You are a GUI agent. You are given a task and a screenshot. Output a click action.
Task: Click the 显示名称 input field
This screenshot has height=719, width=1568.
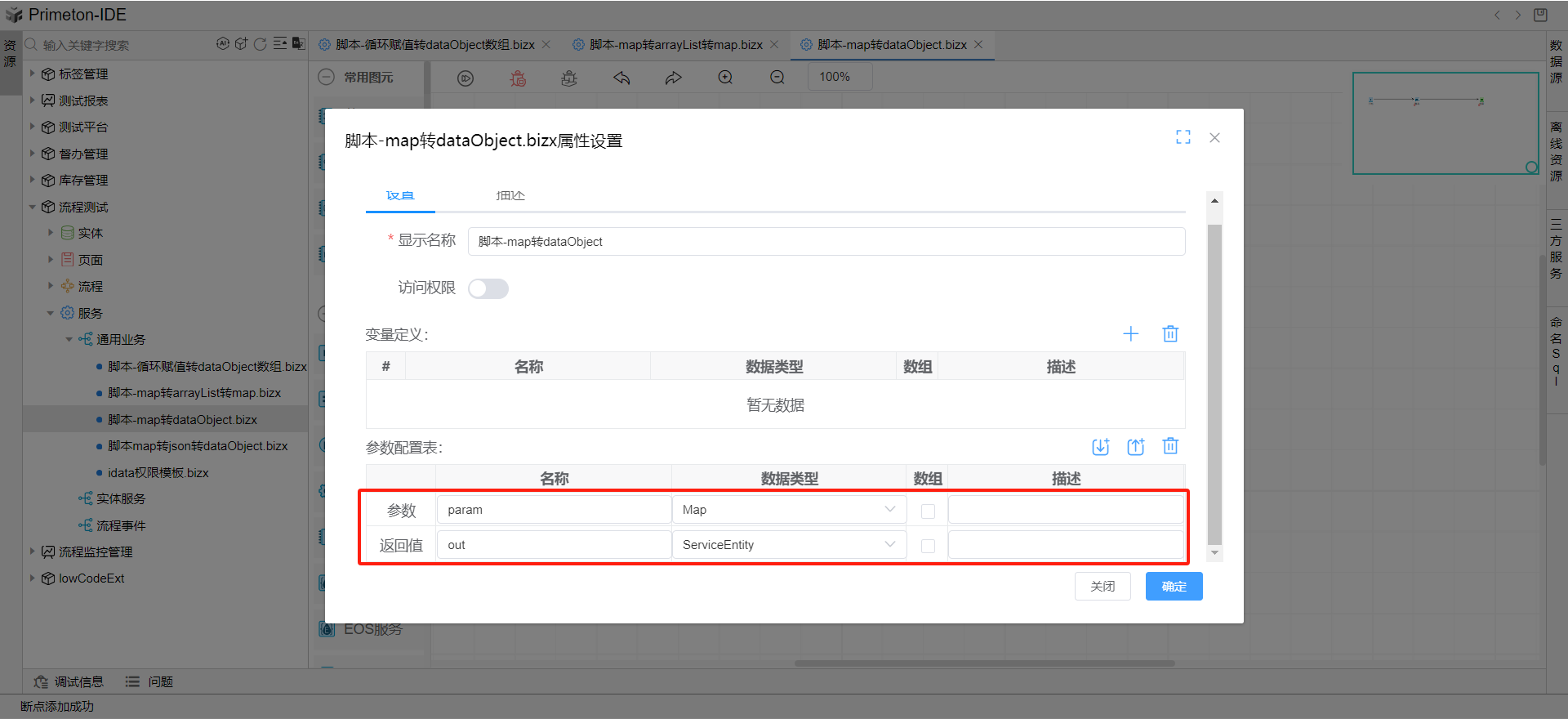(x=826, y=242)
